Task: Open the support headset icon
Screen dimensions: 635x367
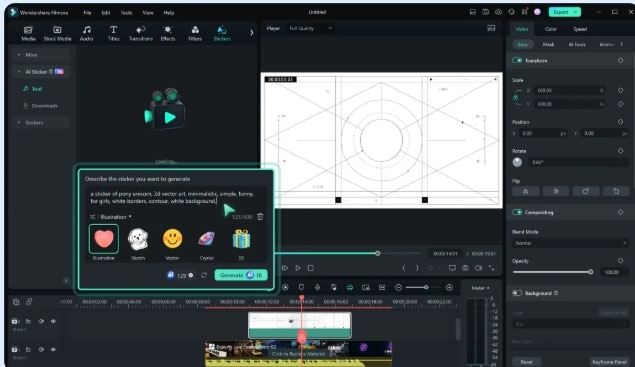Action: click(511, 12)
